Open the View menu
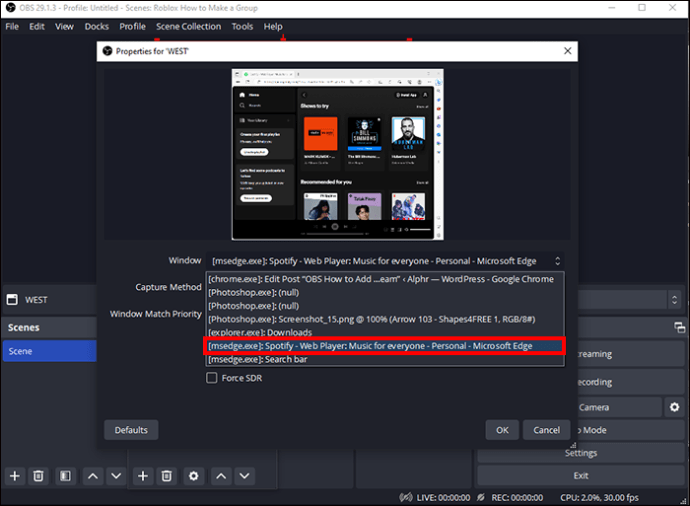 [x=64, y=26]
